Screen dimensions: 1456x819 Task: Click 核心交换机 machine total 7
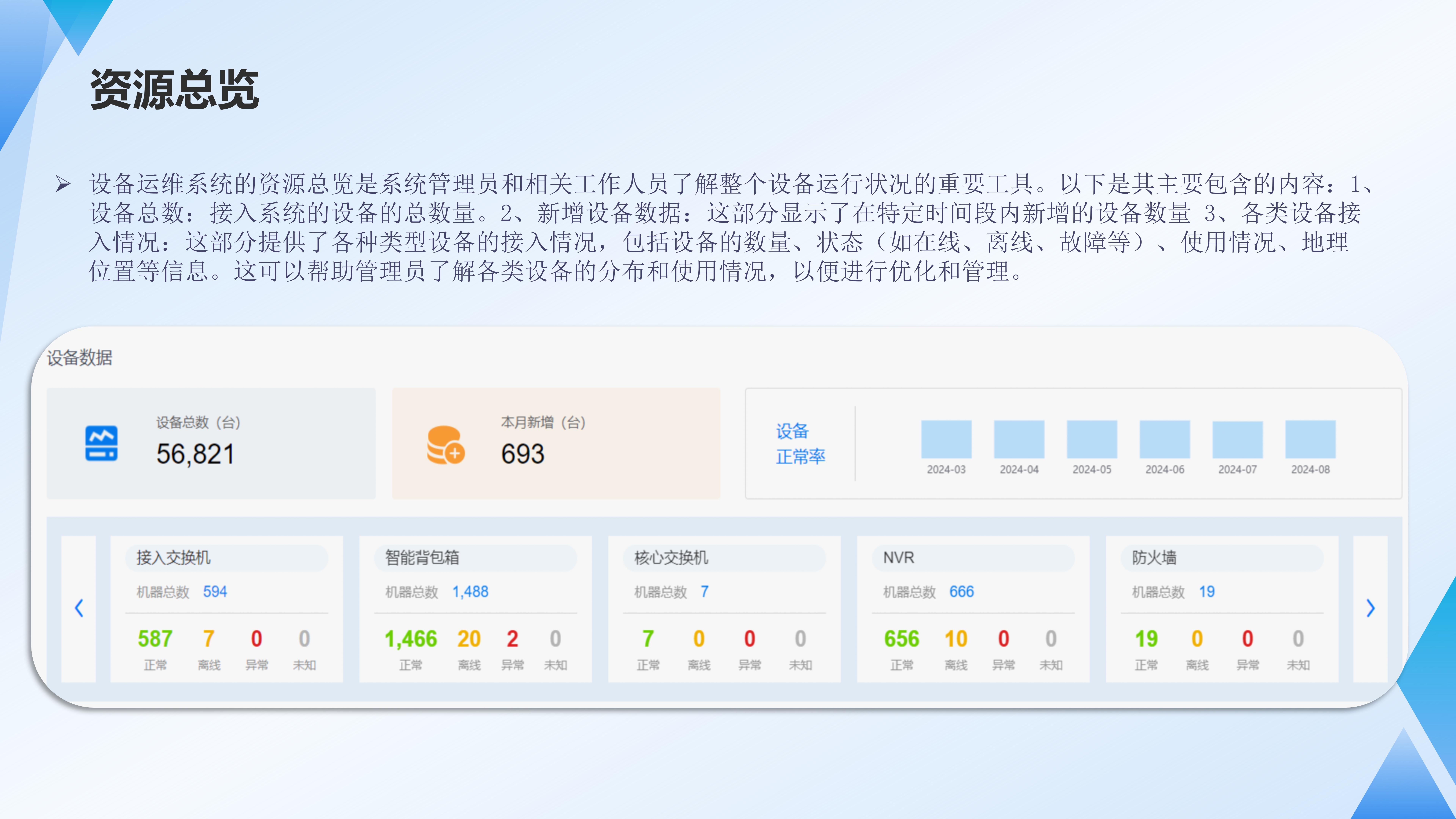pos(704,592)
